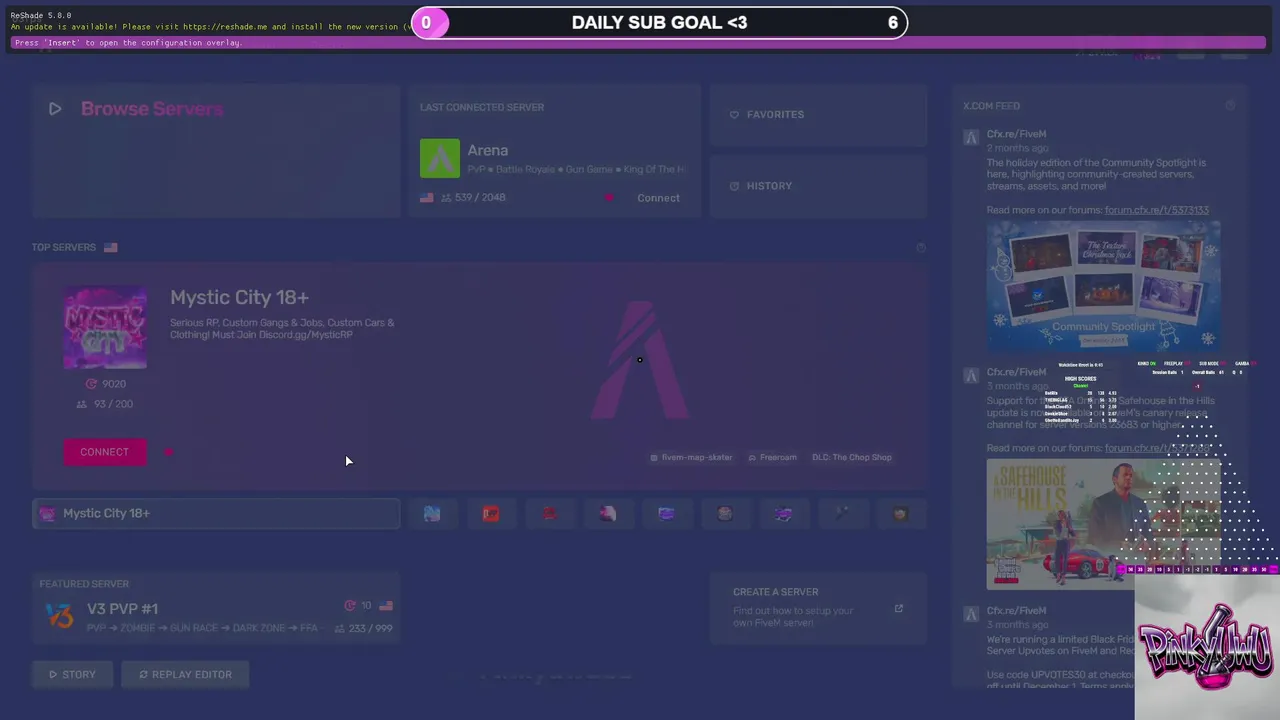The image size is (1280, 720).
Task: Open the first post author Cfx.re/FiveM
Action: click(1017, 134)
